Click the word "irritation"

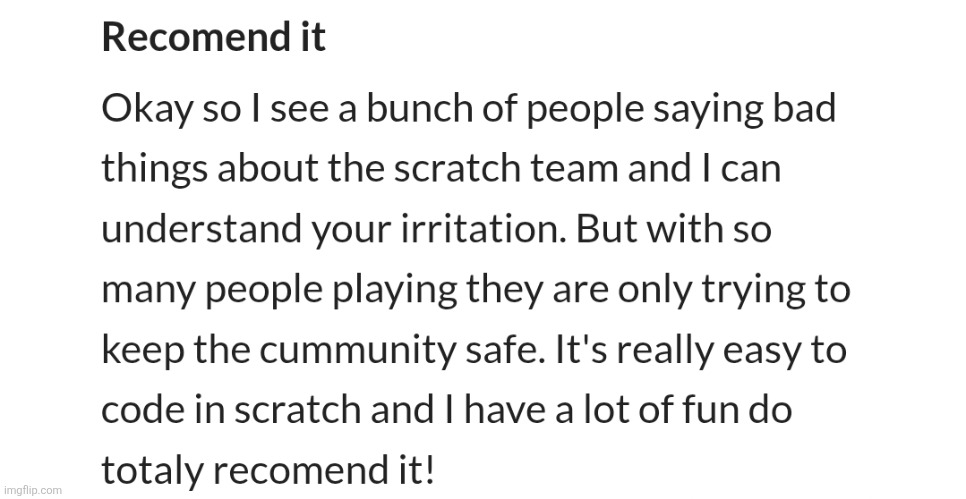point(483,230)
